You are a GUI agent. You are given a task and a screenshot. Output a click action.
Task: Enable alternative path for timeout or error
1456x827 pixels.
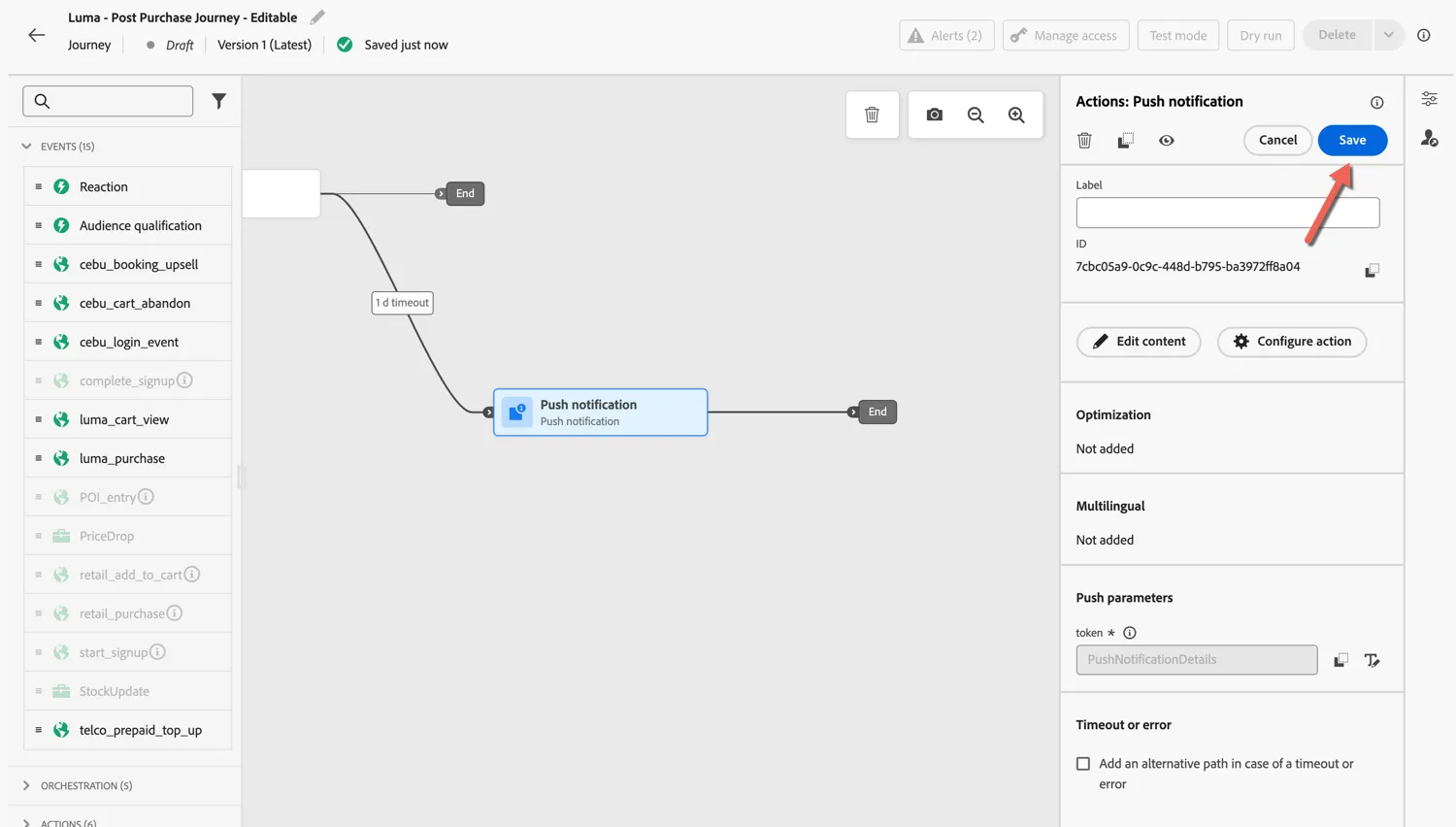pyautogui.click(x=1083, y=764)
